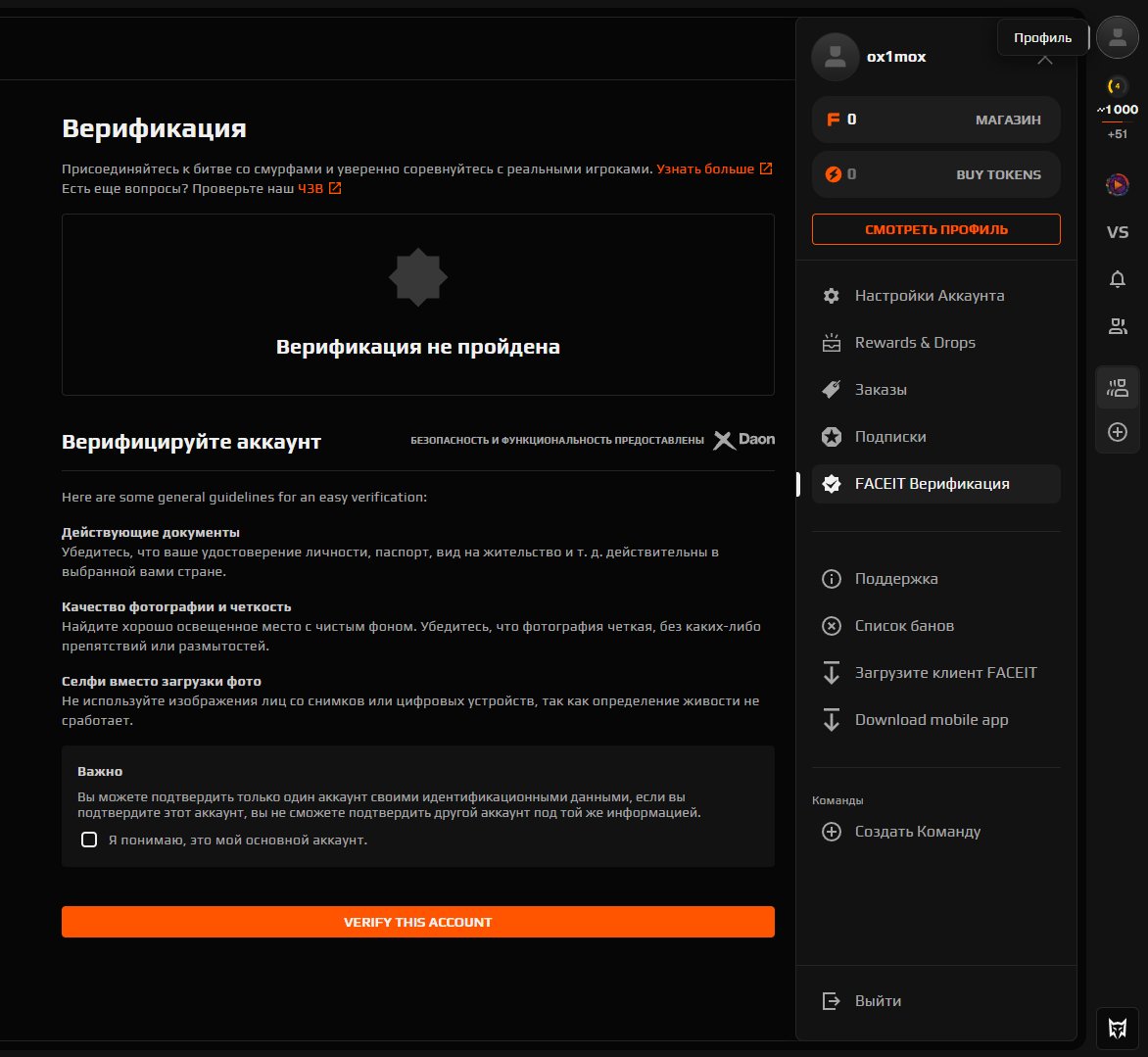The height and width of the screenshot is (1057, 1148).
Task: Click the plus icon in right sidebar
Action: coord(1117,432)
